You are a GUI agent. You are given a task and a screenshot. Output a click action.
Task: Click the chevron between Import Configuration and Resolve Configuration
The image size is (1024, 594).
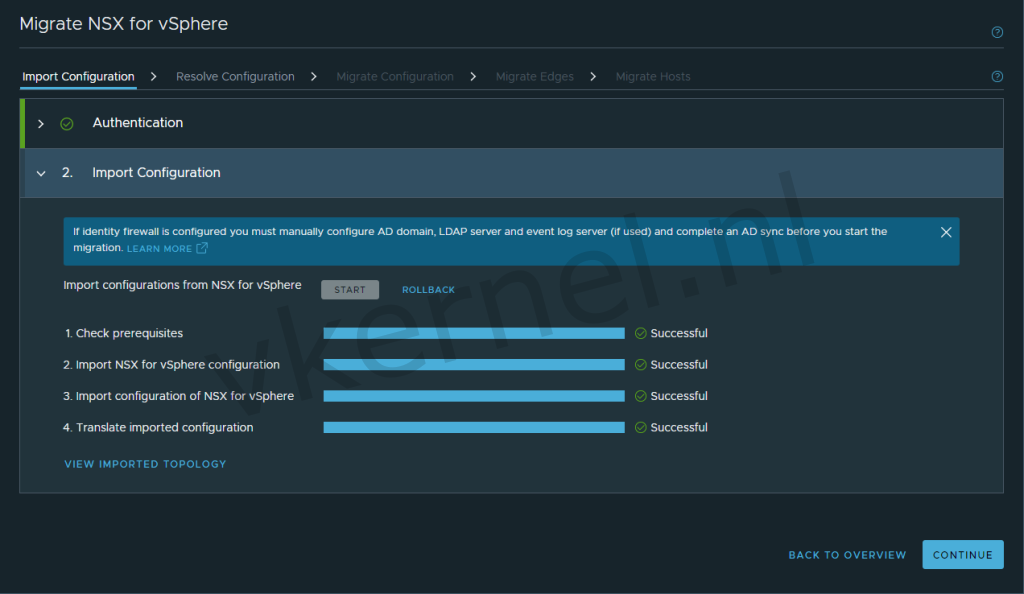point(153,75)
